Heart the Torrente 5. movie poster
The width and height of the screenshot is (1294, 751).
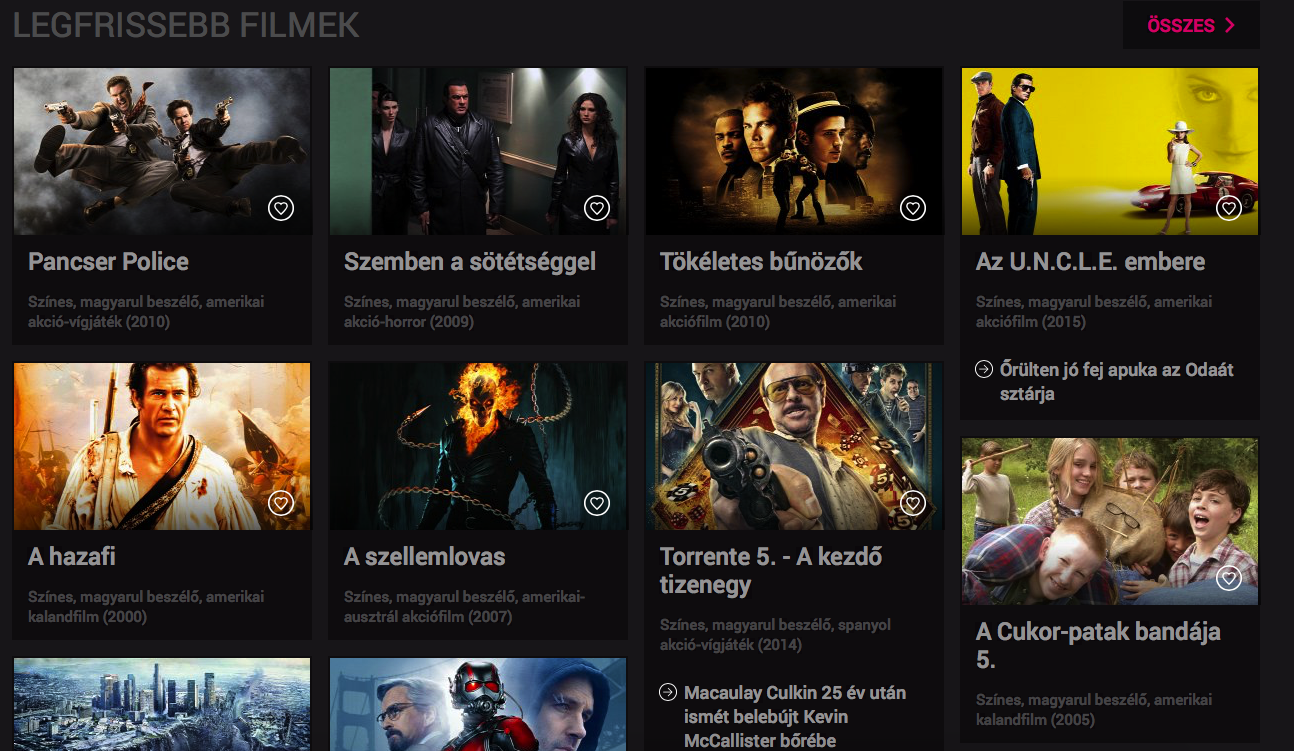click(913, 503)
